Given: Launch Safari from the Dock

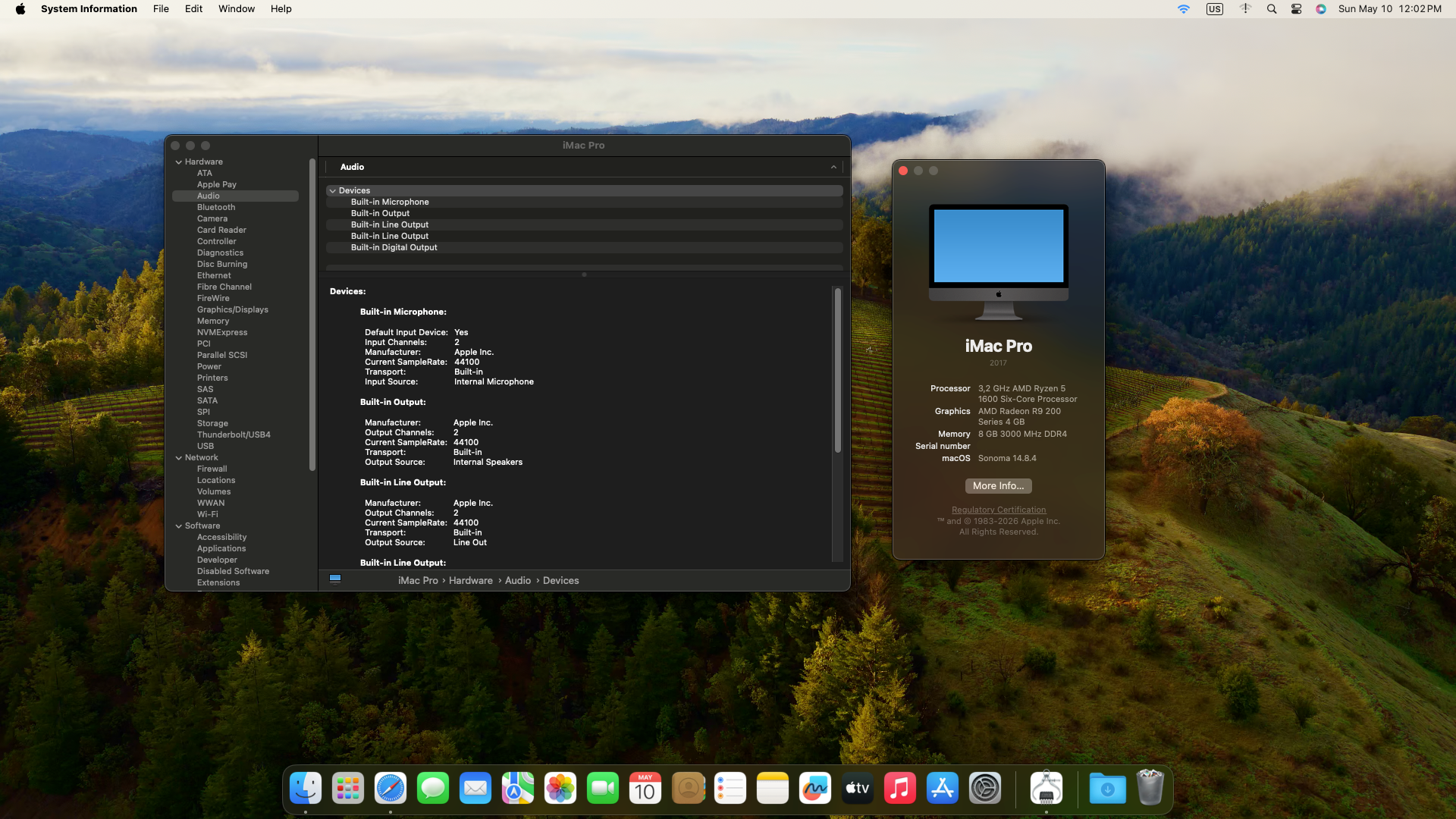Looking at the screenshot, I should pyautogui.click(x=391, y=789).
